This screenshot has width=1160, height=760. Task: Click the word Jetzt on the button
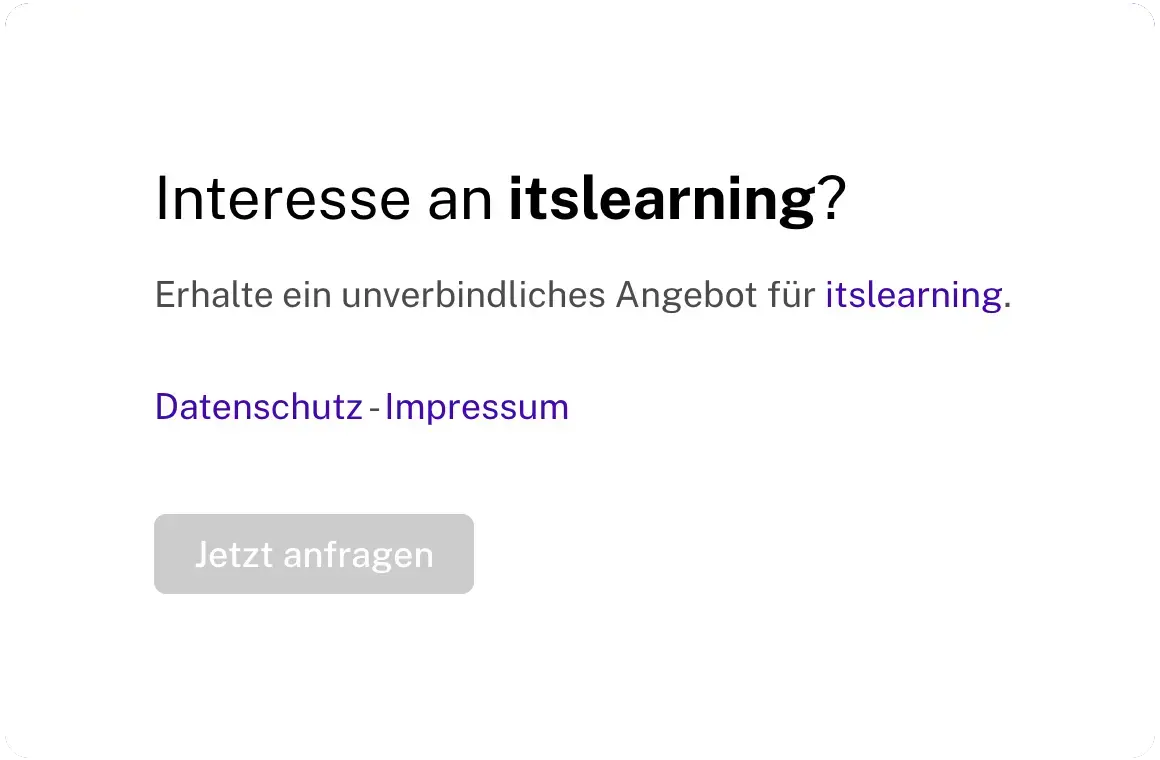click(x=234, y=554)
